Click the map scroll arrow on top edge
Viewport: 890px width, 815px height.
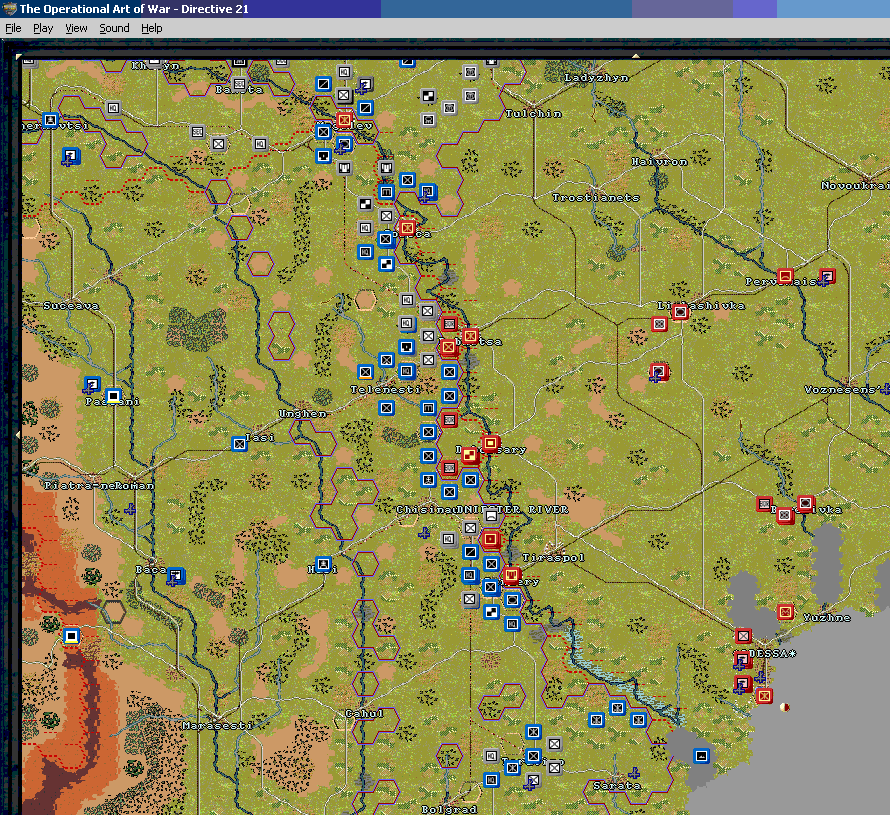pos(636,56)
